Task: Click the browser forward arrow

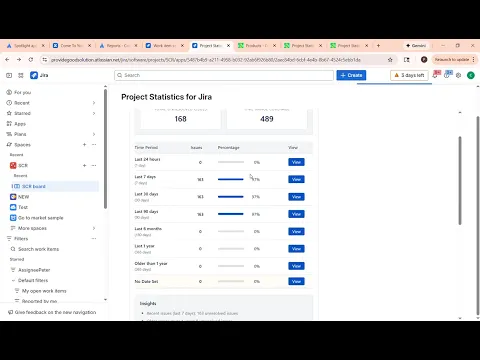Action: point(19,60)
